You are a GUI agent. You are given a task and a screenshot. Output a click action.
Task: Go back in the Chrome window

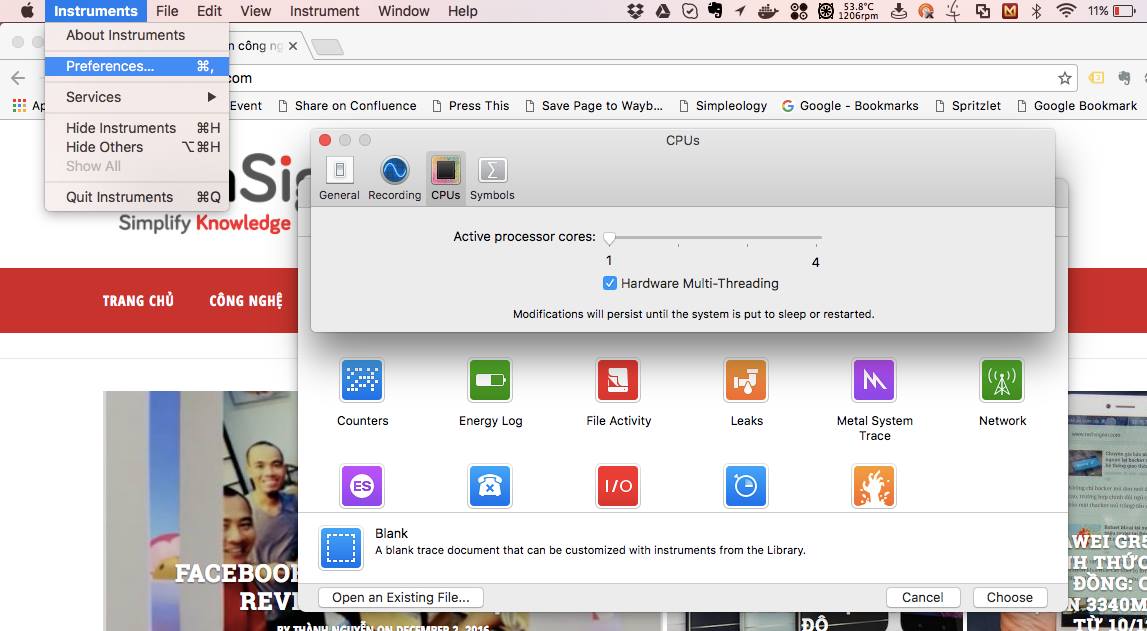pos(18,78)
